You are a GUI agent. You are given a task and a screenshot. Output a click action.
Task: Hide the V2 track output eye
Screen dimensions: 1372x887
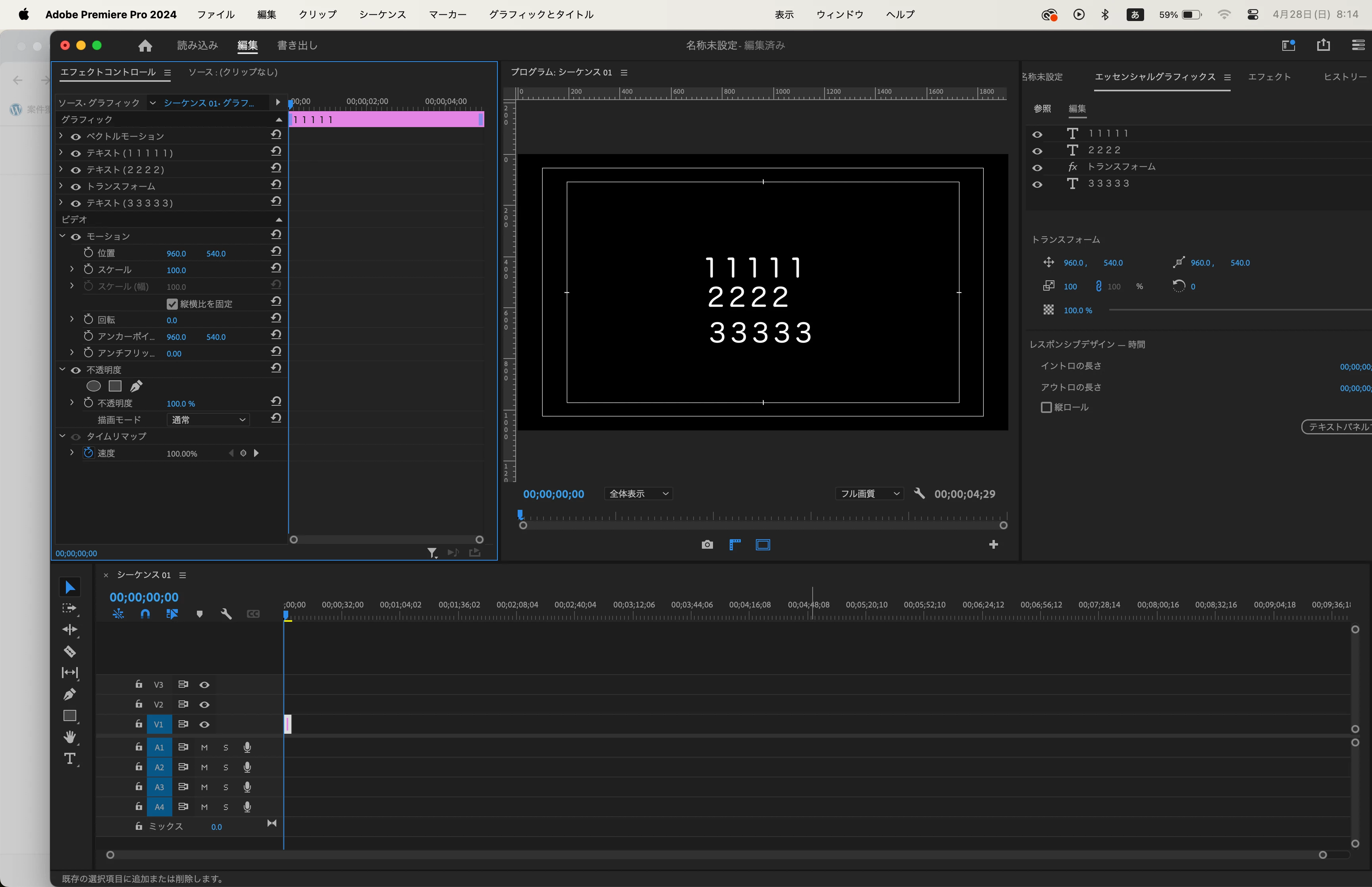[204, 704]
